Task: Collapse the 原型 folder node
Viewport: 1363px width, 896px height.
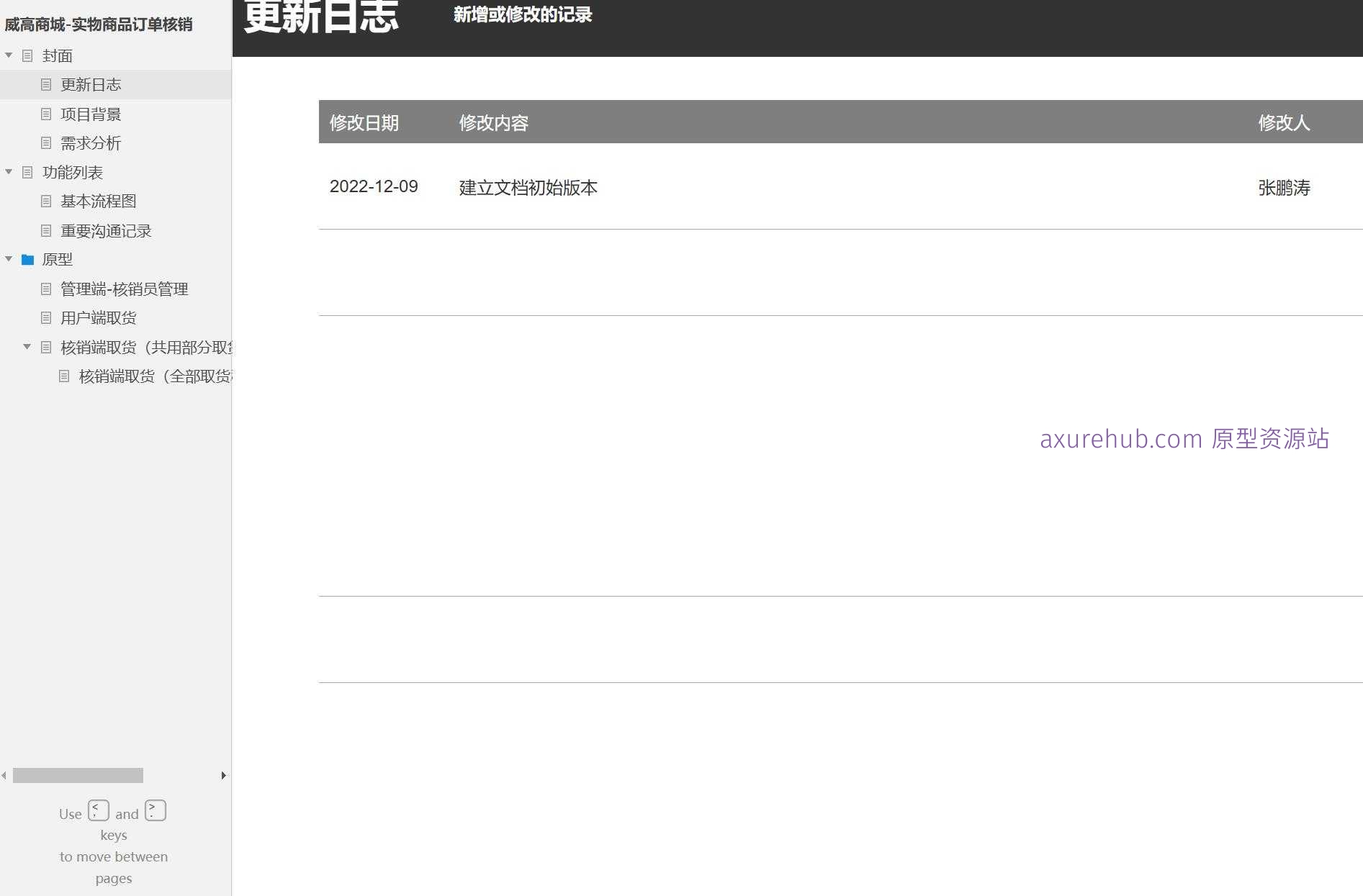Action: [8, 259]
